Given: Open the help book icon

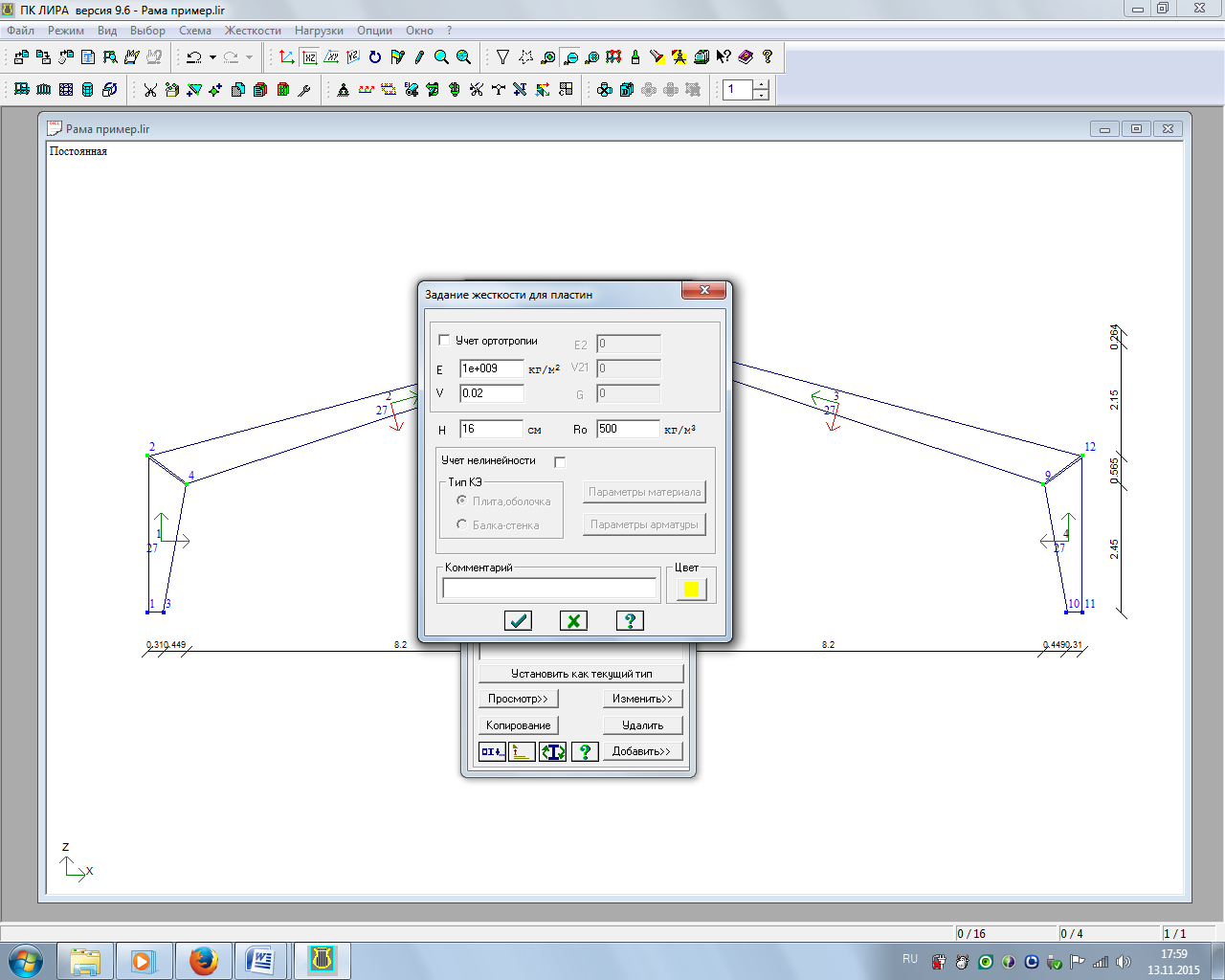Looking at the screenshot, I should (746, 57).
